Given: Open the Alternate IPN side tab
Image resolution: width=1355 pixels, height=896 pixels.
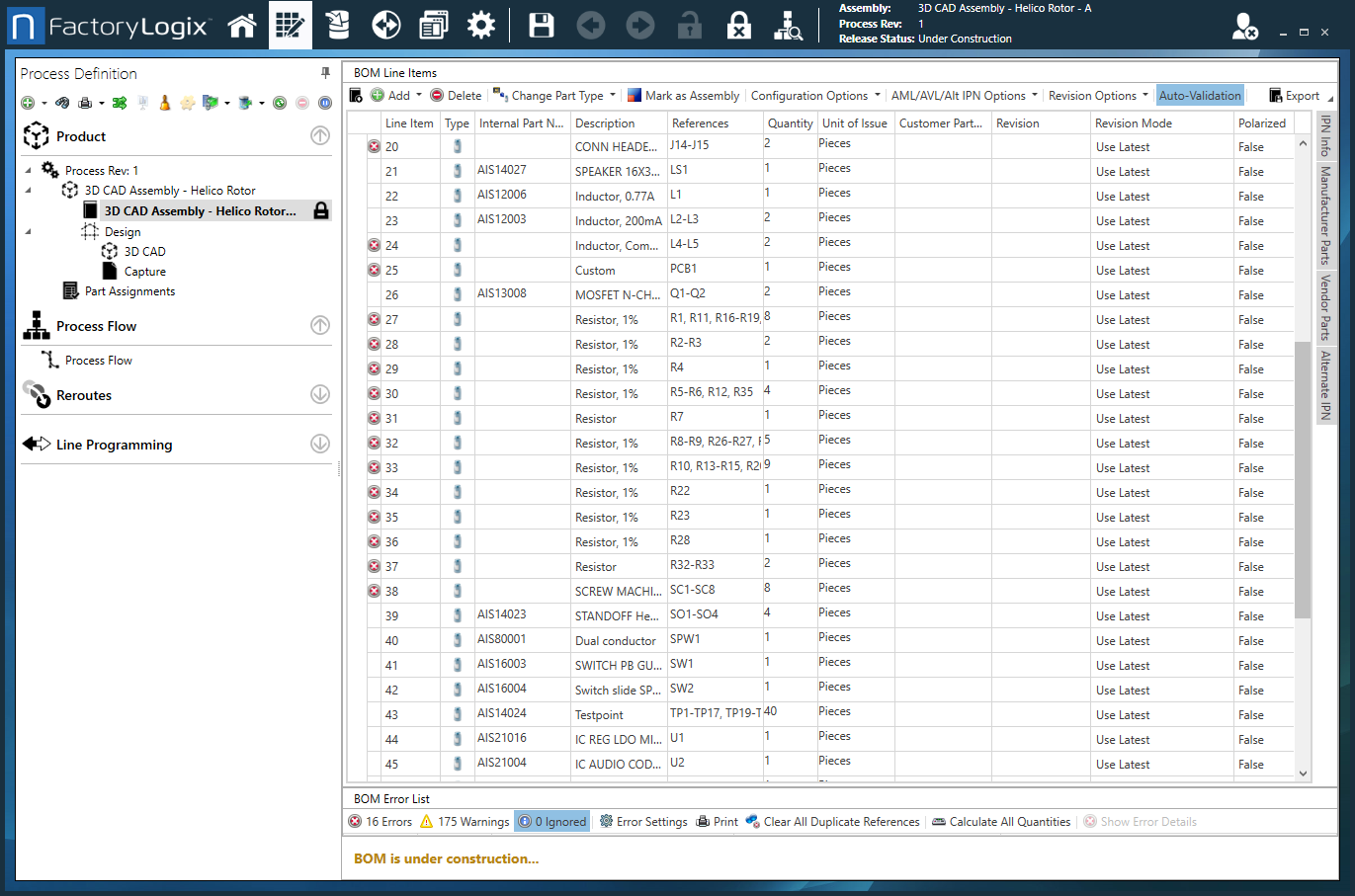Looking at the screenshot, I should click(1326, 384).
